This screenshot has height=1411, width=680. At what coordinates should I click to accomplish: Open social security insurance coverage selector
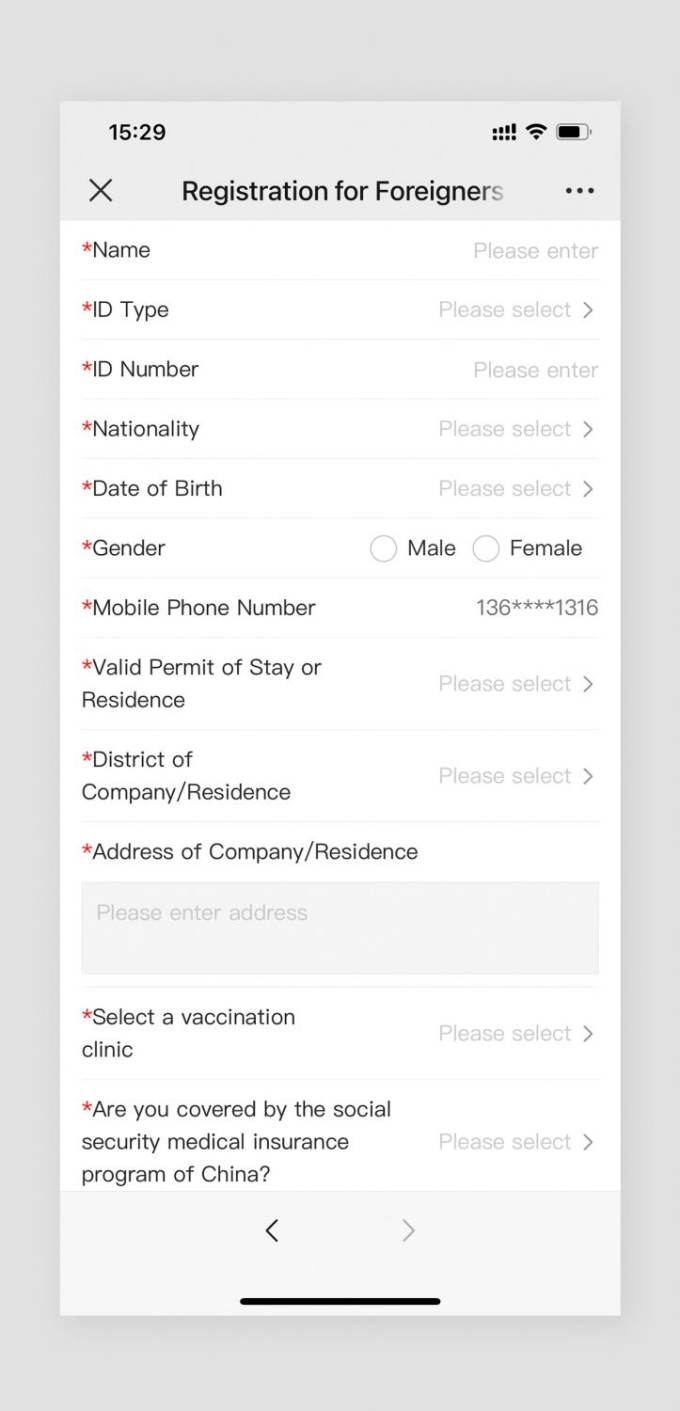click(515, 1142)
